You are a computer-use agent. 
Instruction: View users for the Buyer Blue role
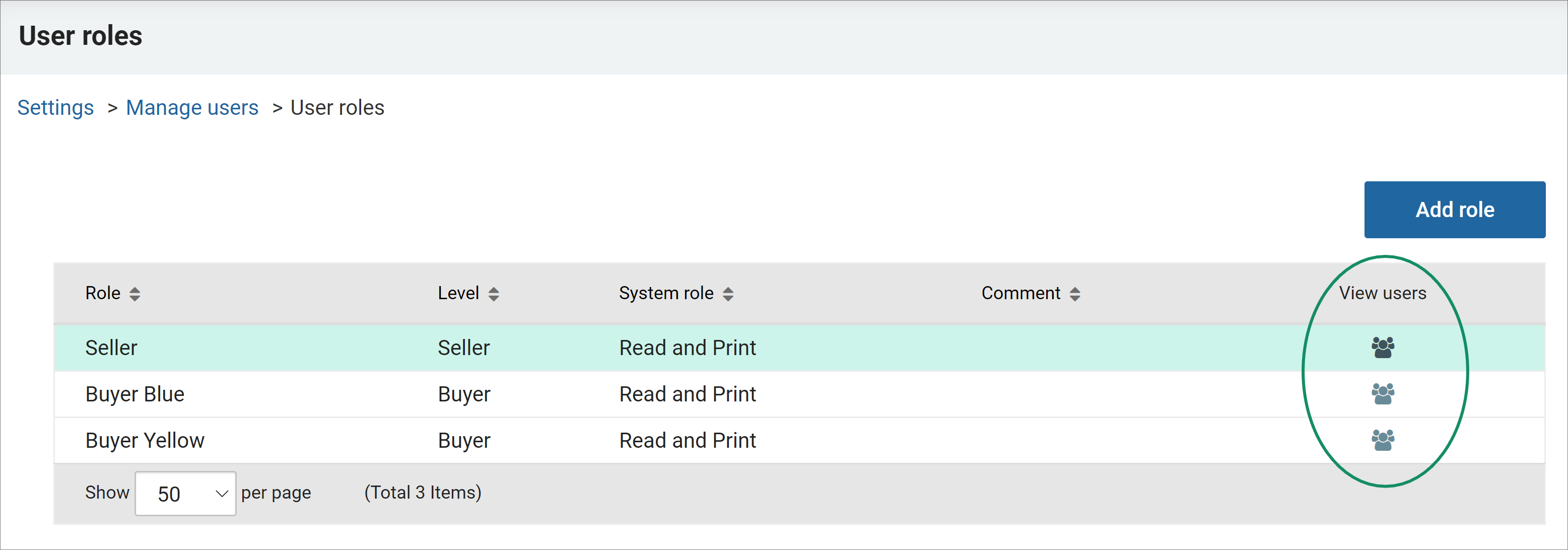pyautogui.click(x=1382, y=394)
